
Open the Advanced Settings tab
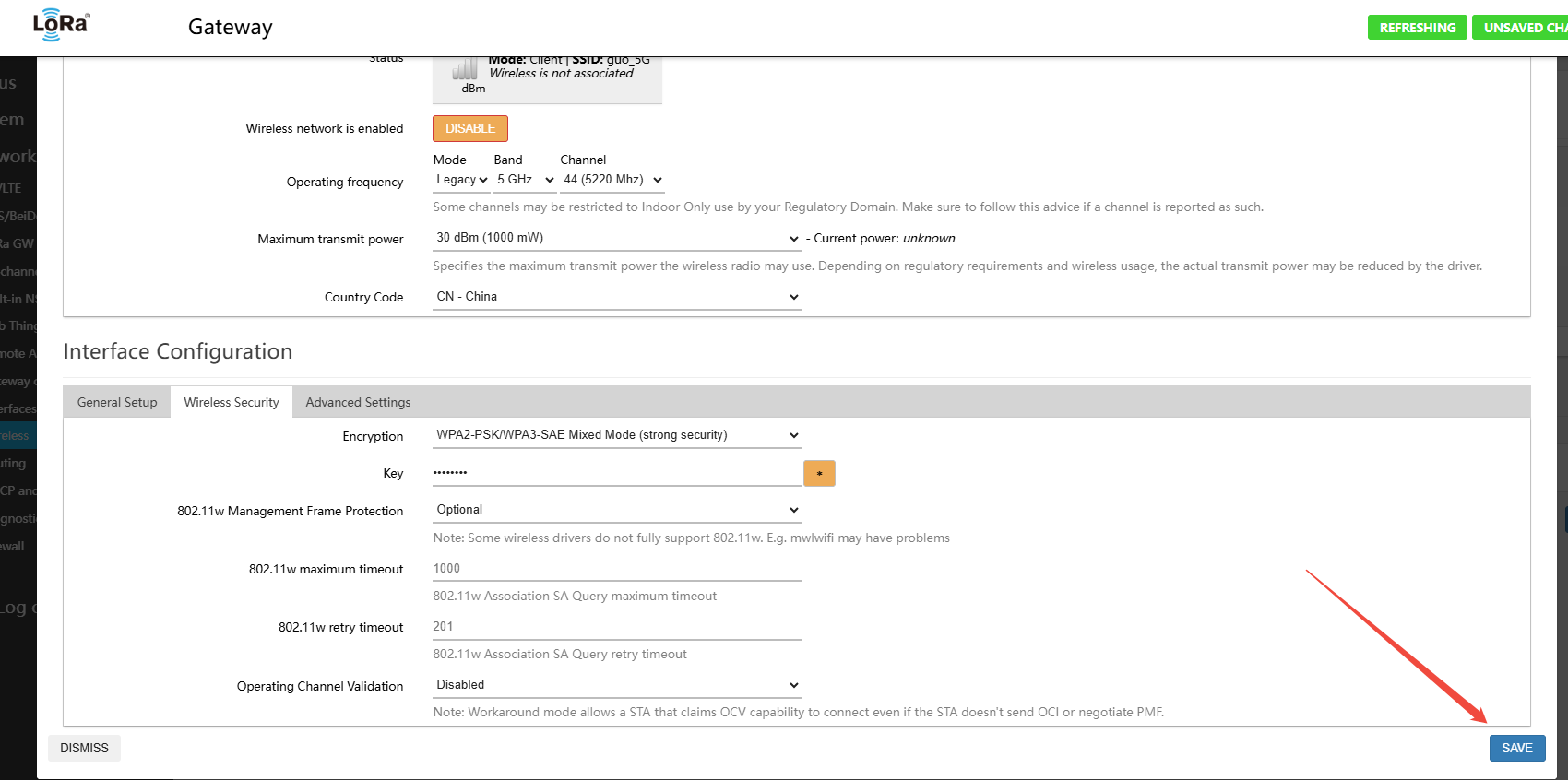point(358,402)
